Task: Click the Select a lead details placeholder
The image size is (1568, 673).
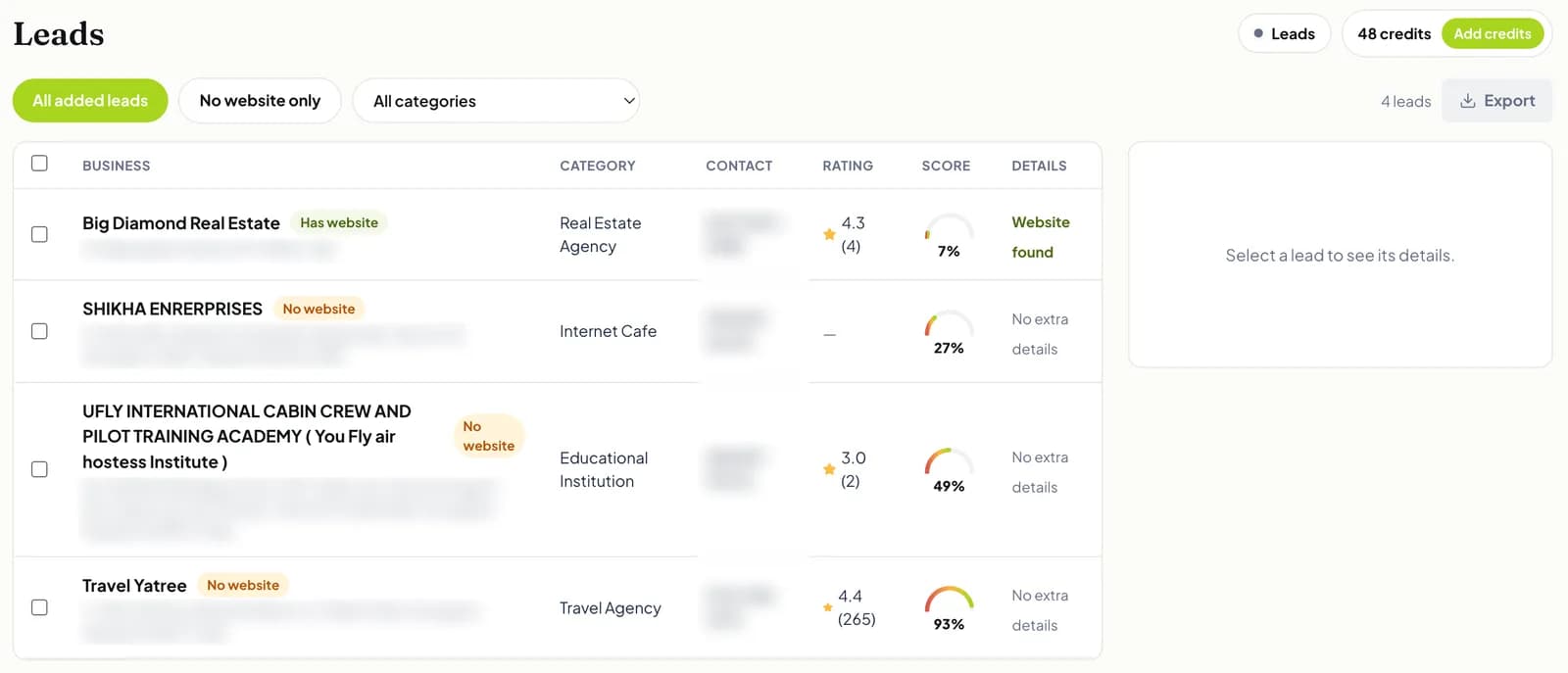Action: click(x=1340, y=256)
